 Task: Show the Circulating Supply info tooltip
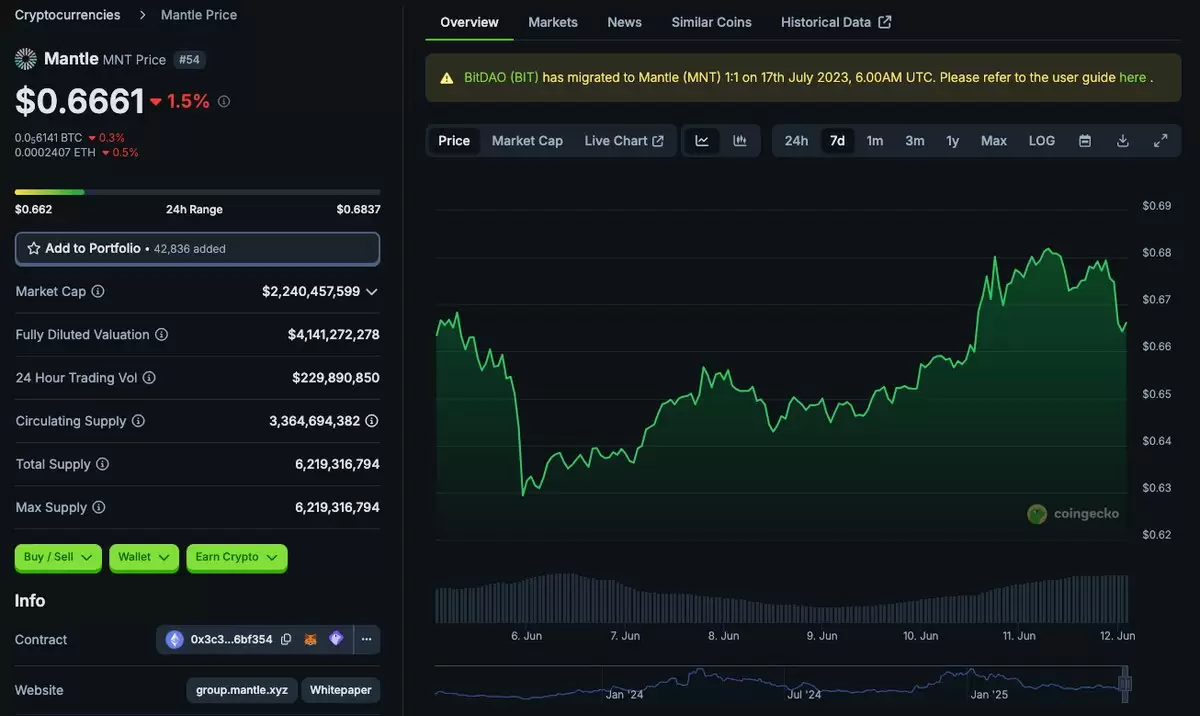138,421
